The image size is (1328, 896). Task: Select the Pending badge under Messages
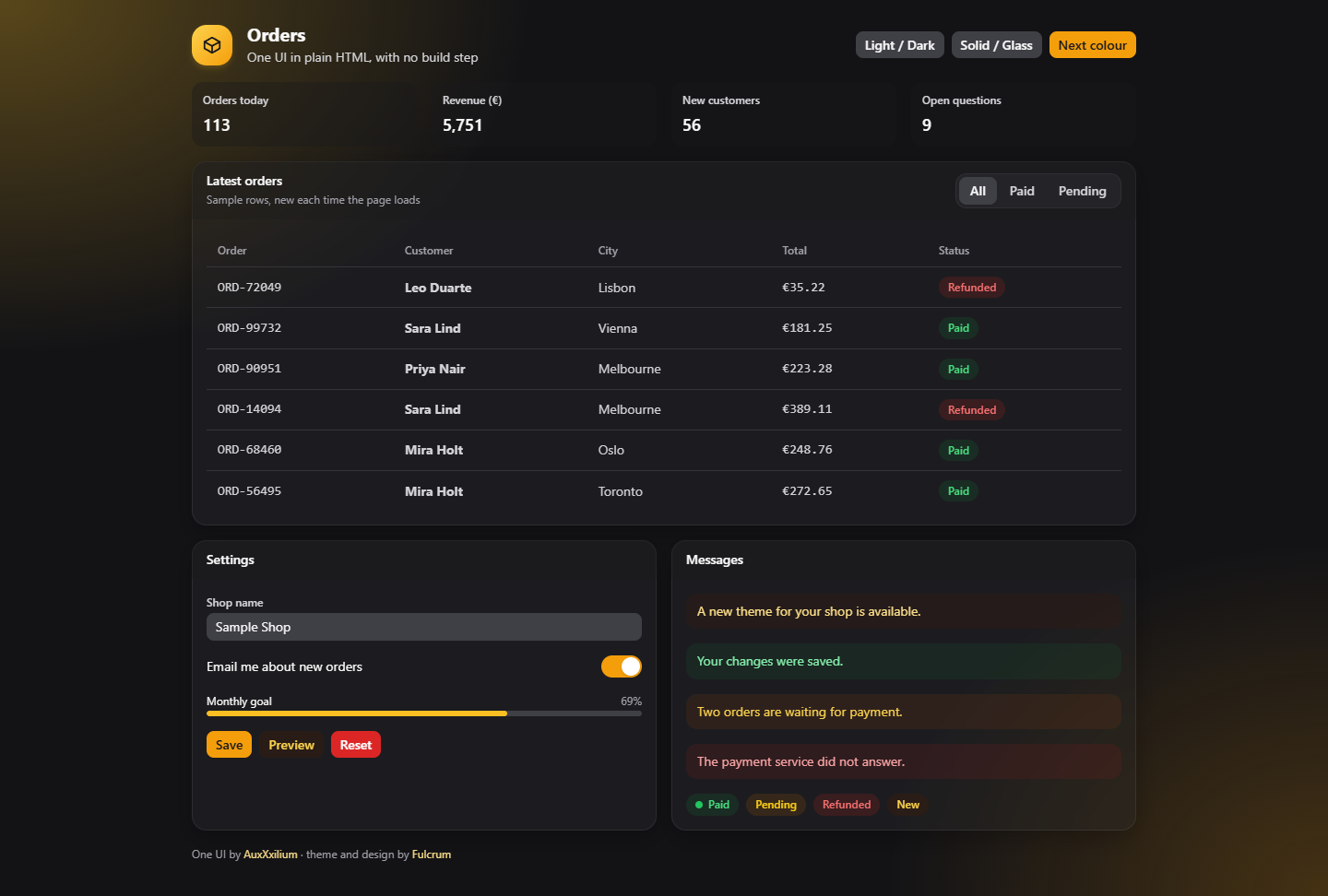pyautogui.click(x=776, y=805)
